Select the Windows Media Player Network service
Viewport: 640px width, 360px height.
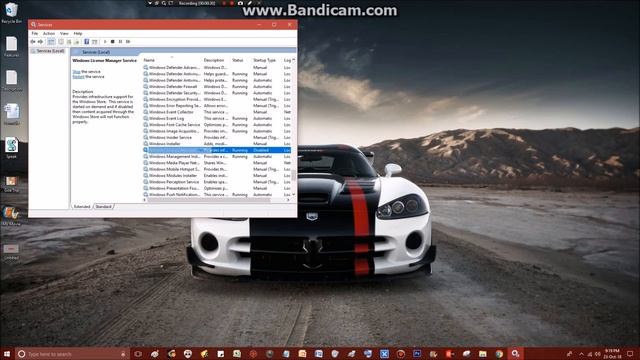tap(217, 163)
